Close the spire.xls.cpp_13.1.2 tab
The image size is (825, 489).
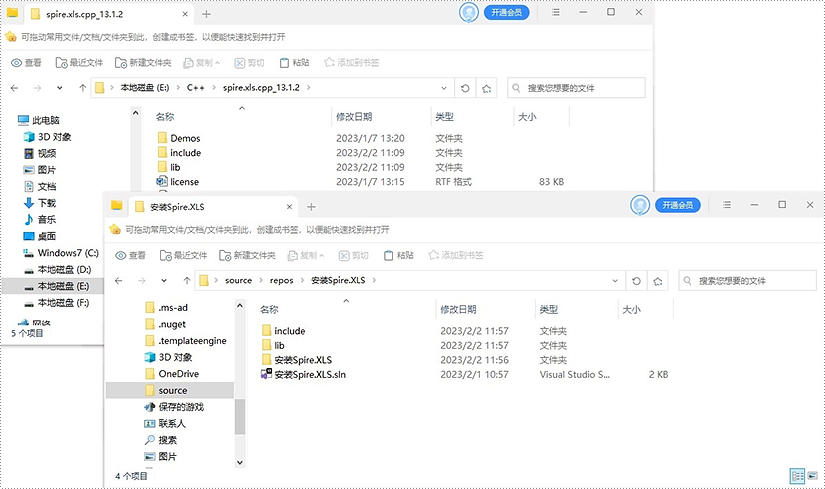pyautogui.click(x=185, y=14)
